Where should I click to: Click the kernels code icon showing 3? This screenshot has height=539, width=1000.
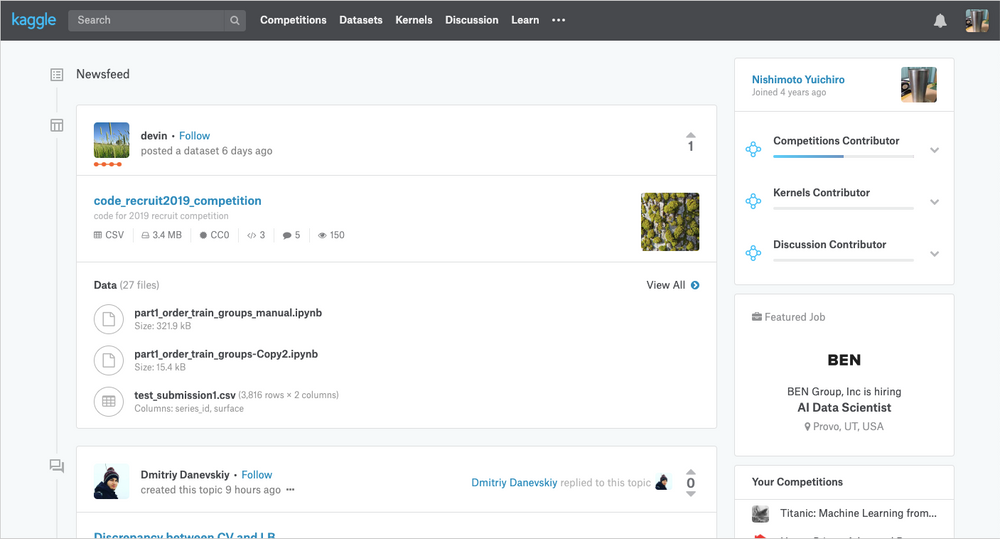coord(251,235)
